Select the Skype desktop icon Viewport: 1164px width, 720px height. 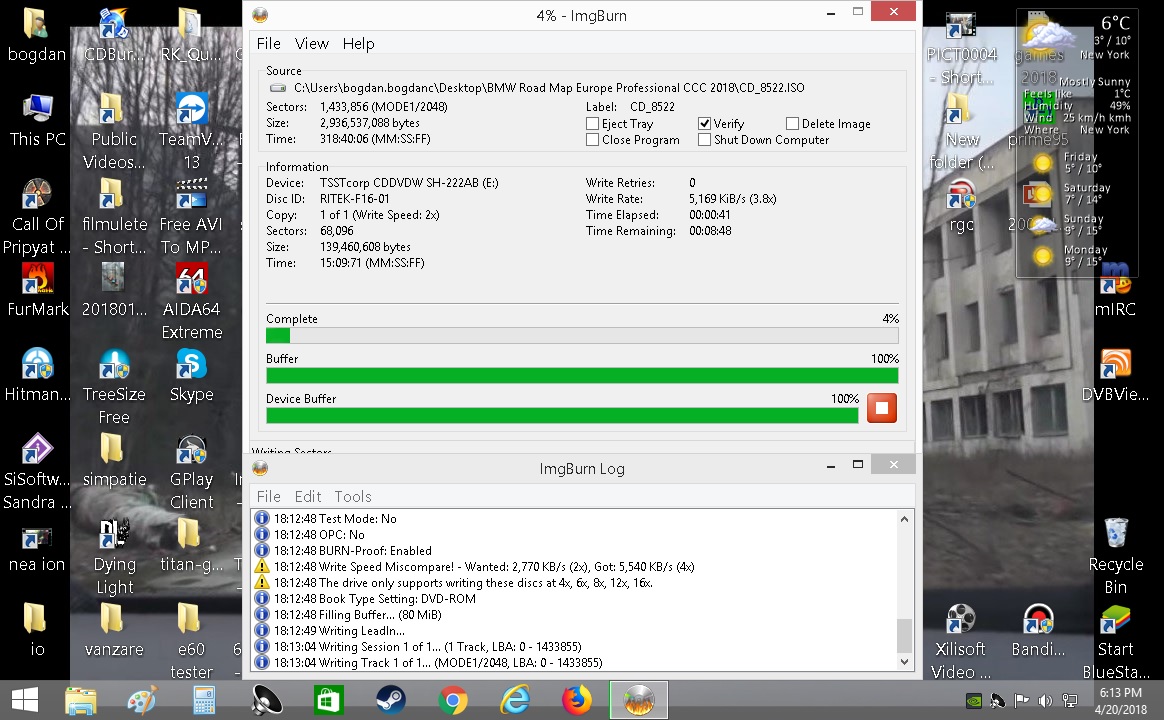pos(192,376)
